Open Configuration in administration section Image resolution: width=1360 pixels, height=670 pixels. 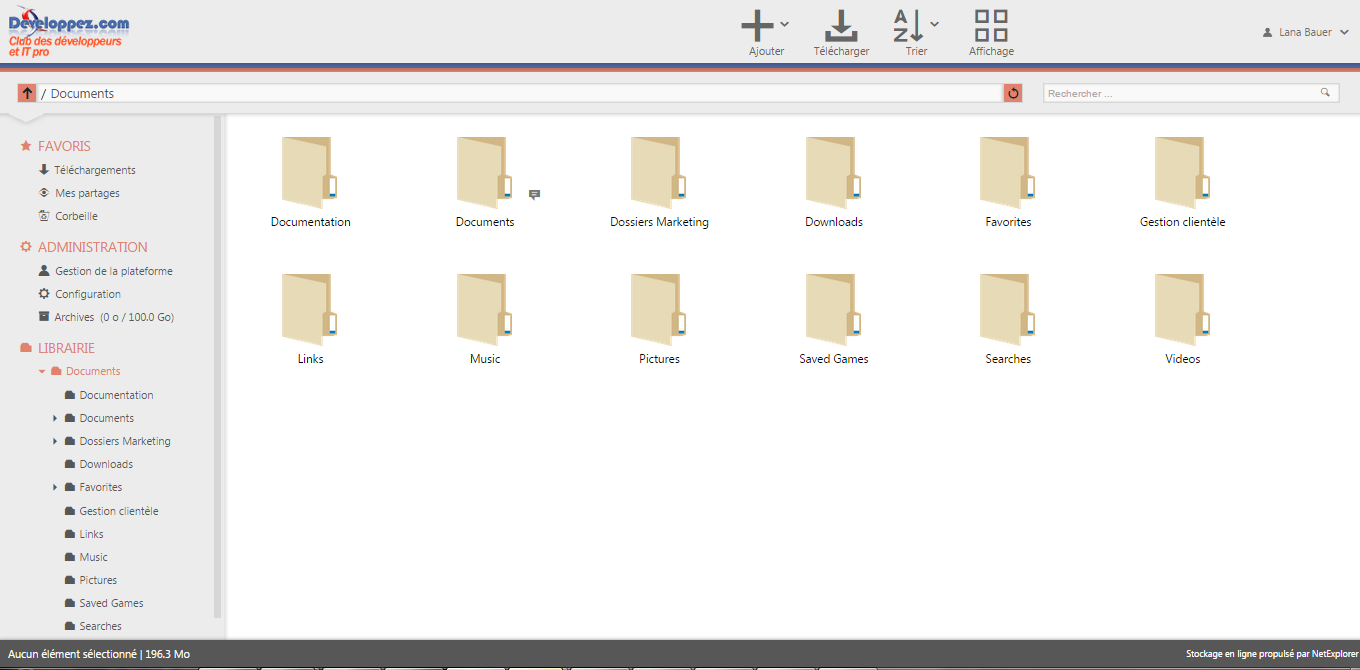click(x=88, y=294)
